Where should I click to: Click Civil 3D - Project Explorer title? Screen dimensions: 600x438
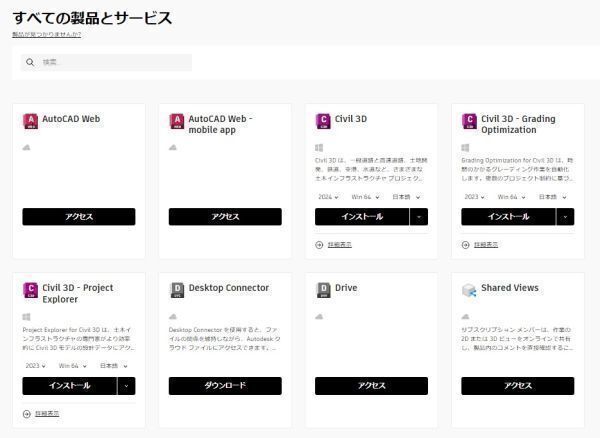click(78, 293)
